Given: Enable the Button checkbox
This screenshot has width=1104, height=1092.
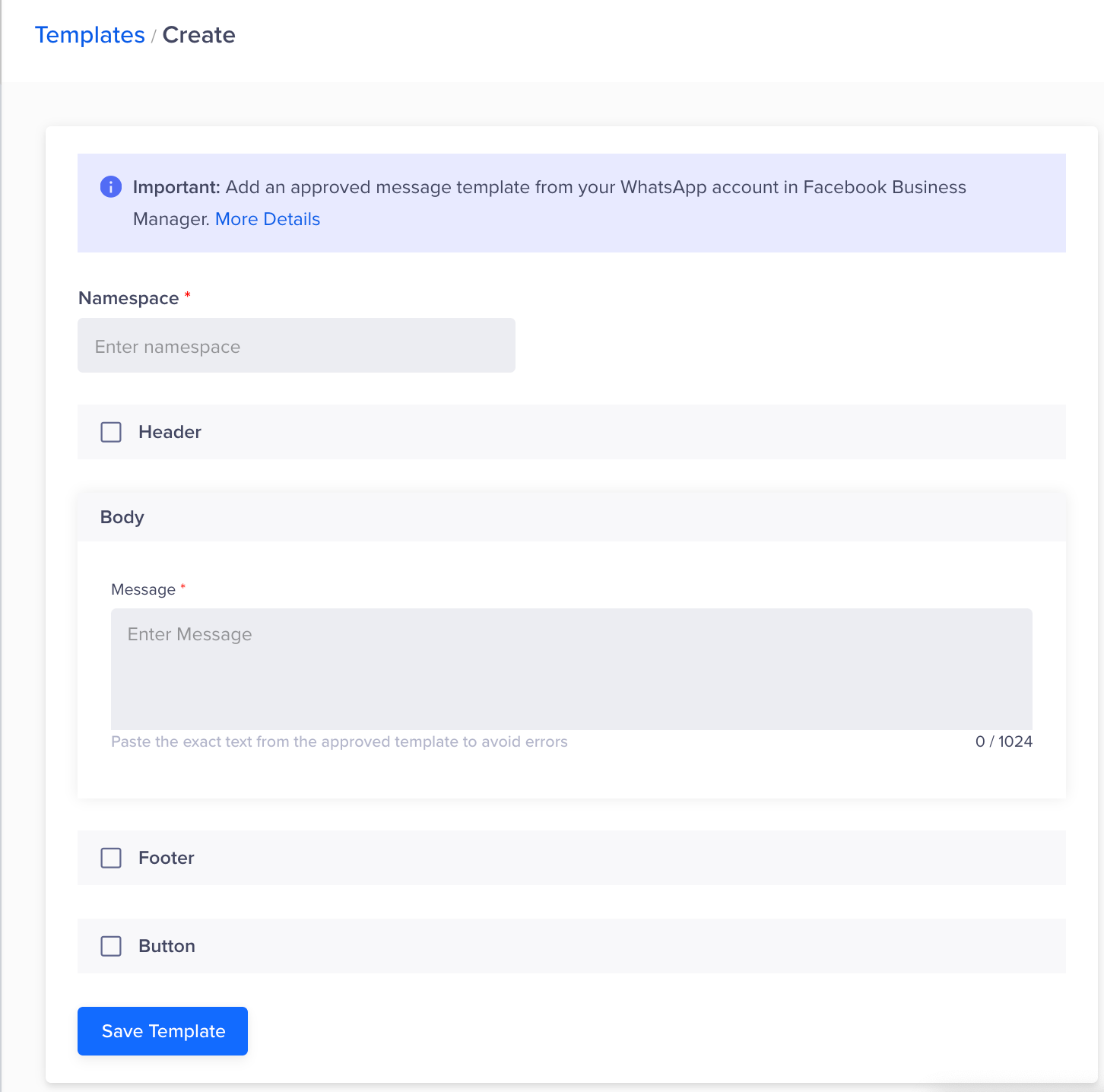Looking at the screenshot, I should coord(111,946).
